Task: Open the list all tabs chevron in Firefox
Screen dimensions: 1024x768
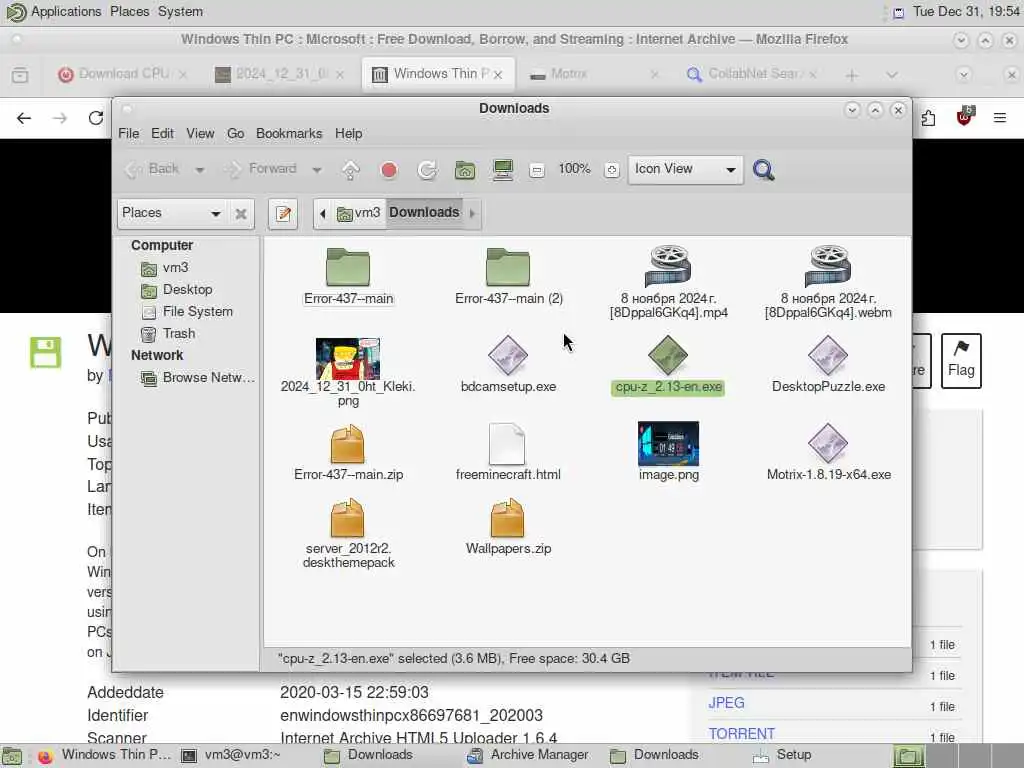Action: tap(892, 75)
